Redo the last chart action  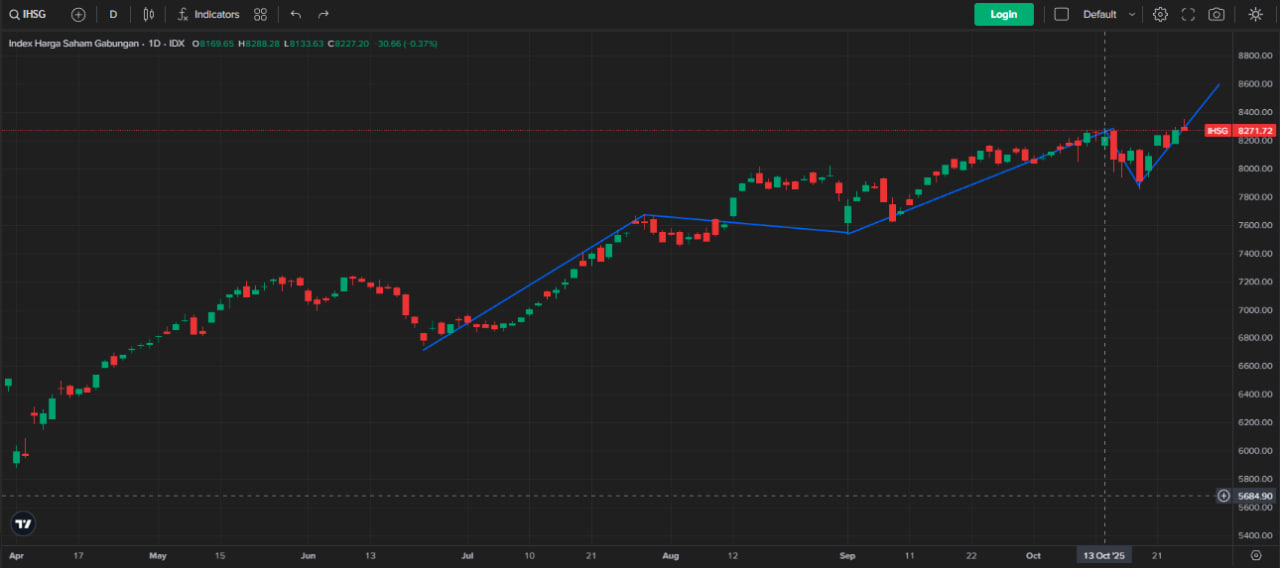(323, 14)
